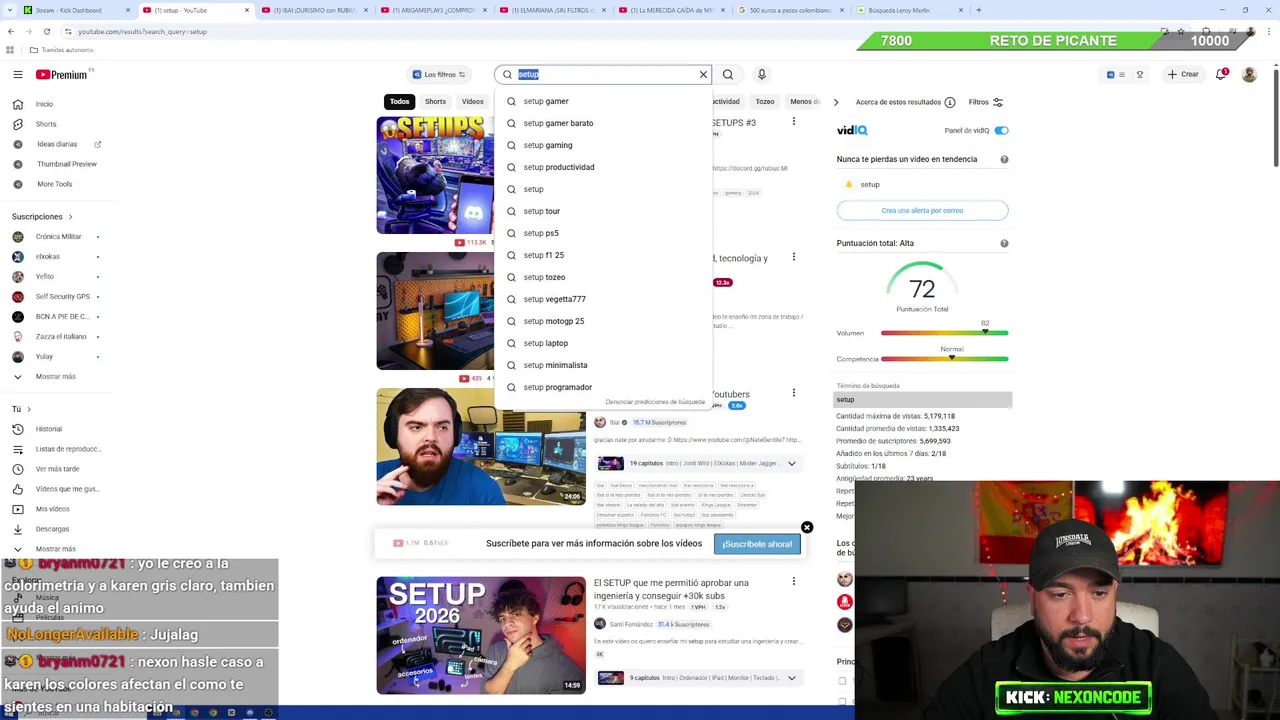
Task: Click the Volumen score bar
Action: pyautogui.click(x=944, y=333)
